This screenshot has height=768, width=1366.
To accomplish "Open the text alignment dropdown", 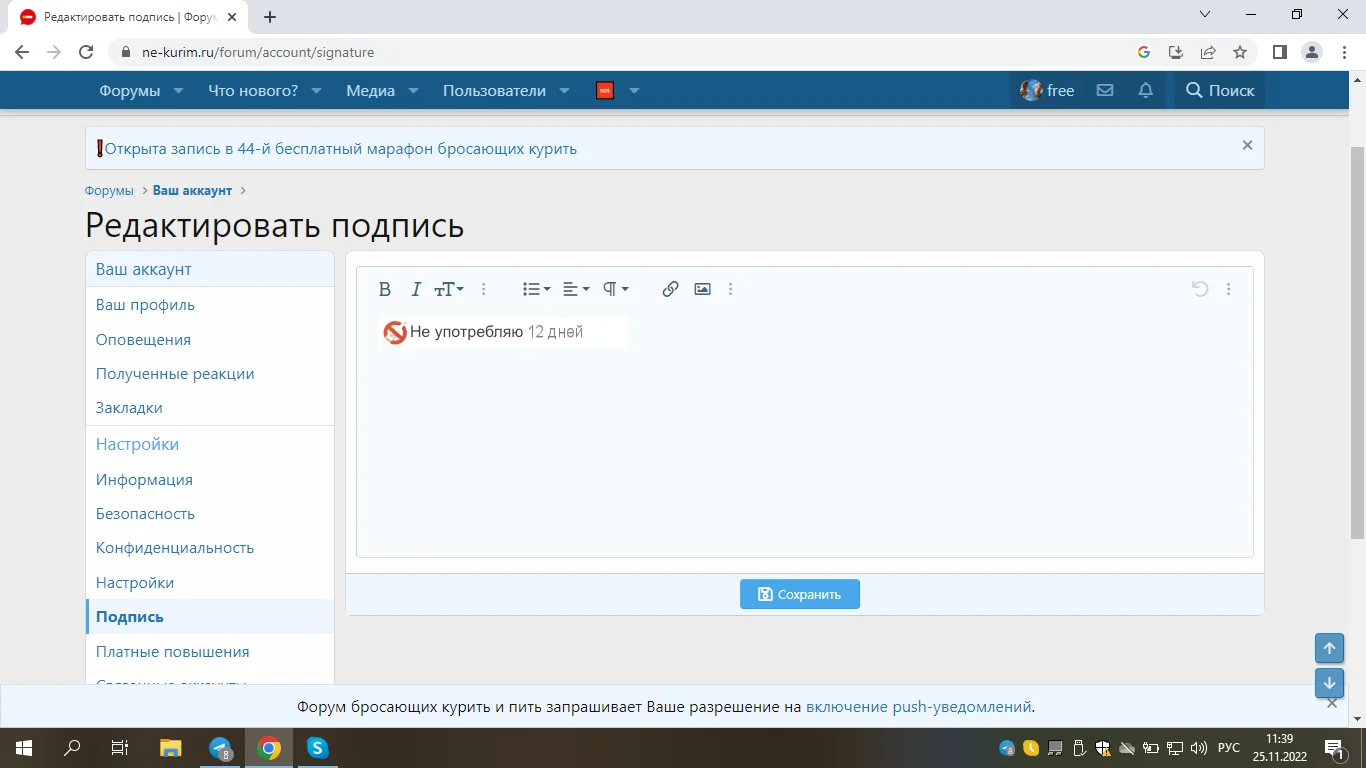I will tap(576, 289).
